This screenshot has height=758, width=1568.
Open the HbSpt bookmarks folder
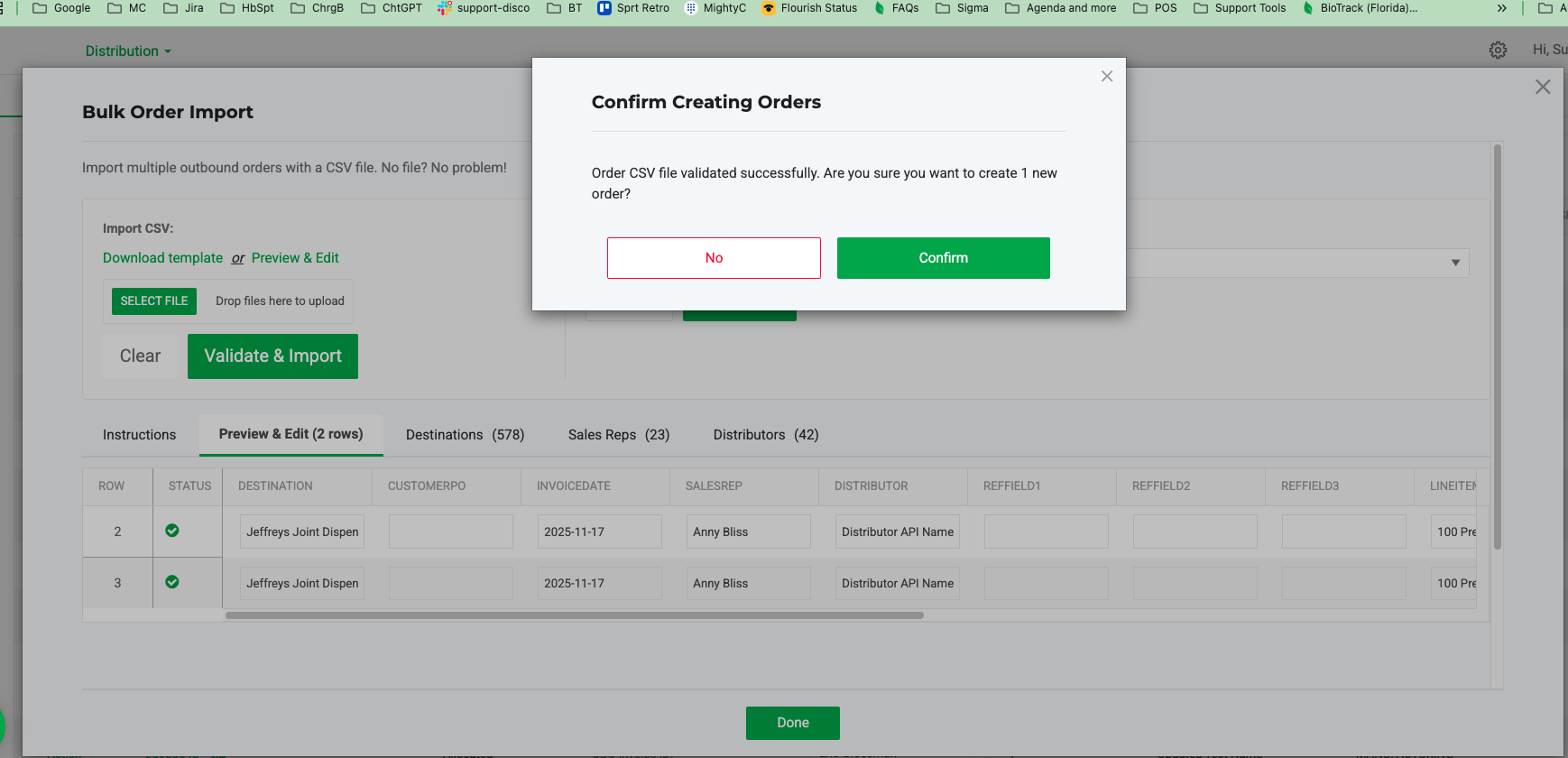246,8
